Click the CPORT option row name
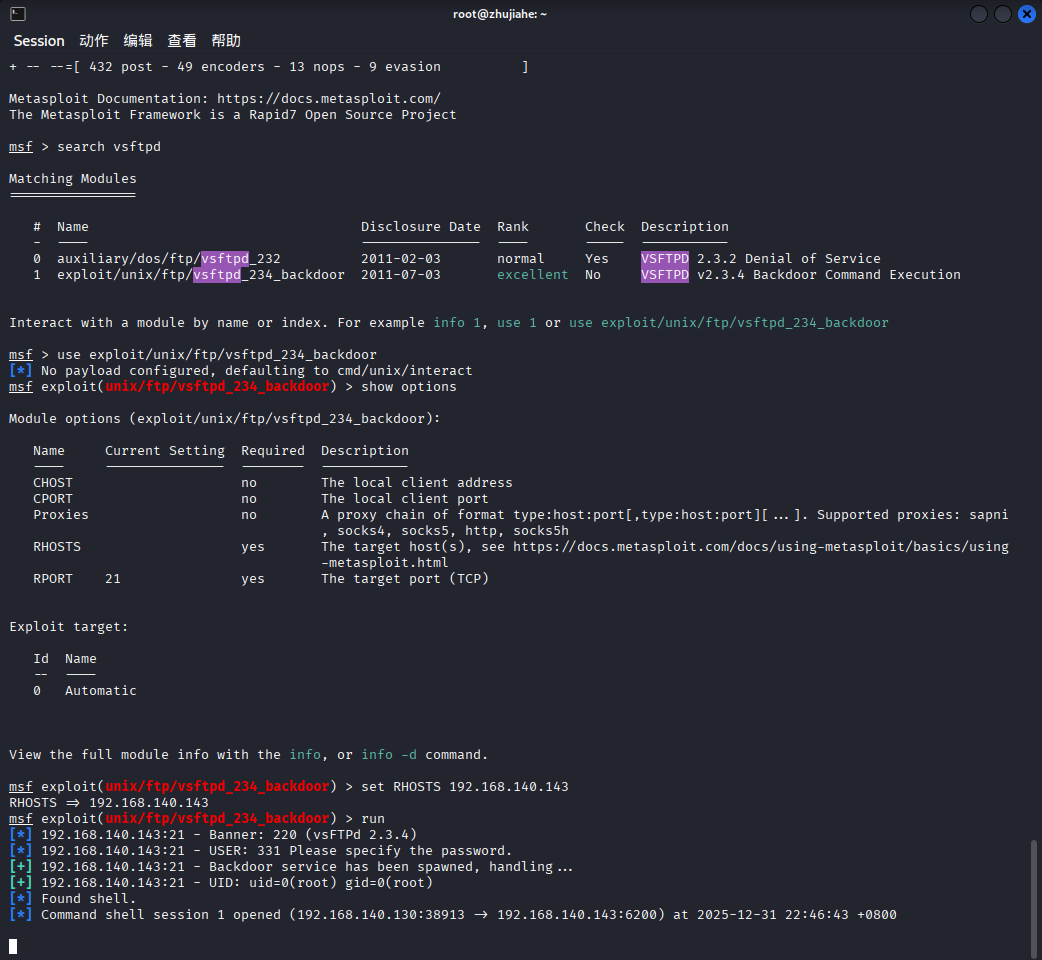 53,498
